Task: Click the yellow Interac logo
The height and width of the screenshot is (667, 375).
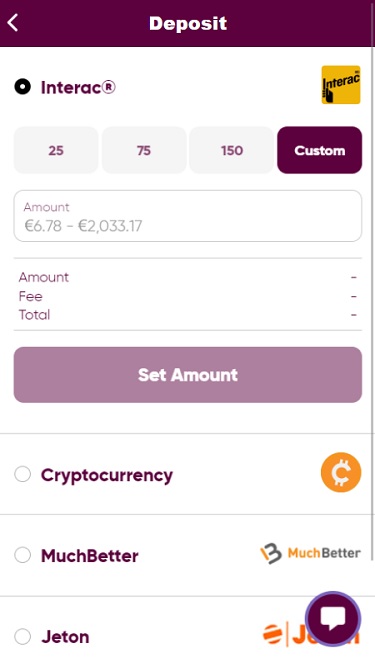Action: coord(341,85)
